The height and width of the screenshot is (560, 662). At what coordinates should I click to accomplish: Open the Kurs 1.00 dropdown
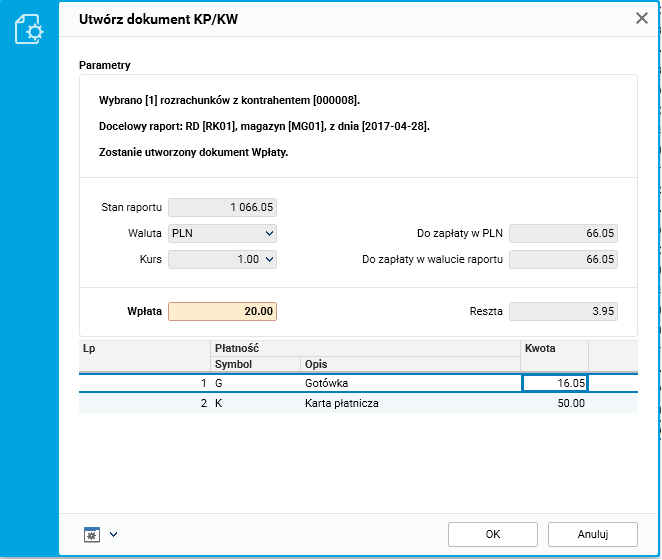pyautogui.click(x=222, y=259)
